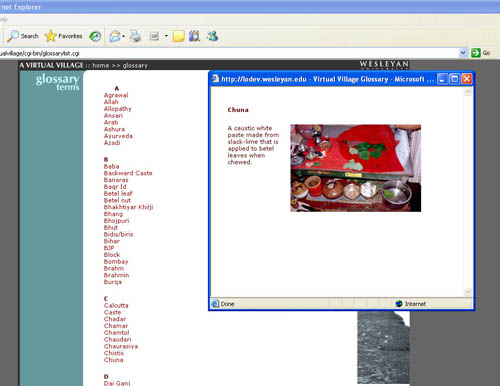
Task: Maximize the Virtual Village Glossary popup
Action: click(x=454, y=79)
